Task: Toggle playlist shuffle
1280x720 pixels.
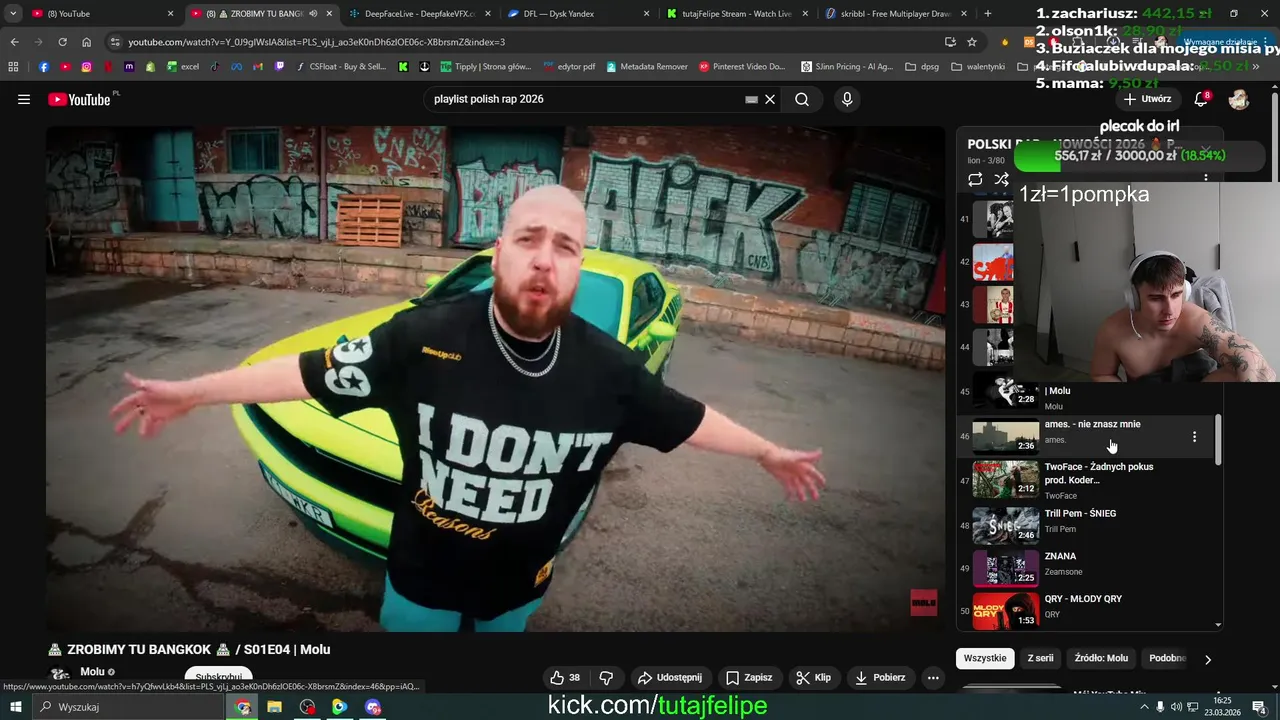Action: click(x=1001, y=179)
